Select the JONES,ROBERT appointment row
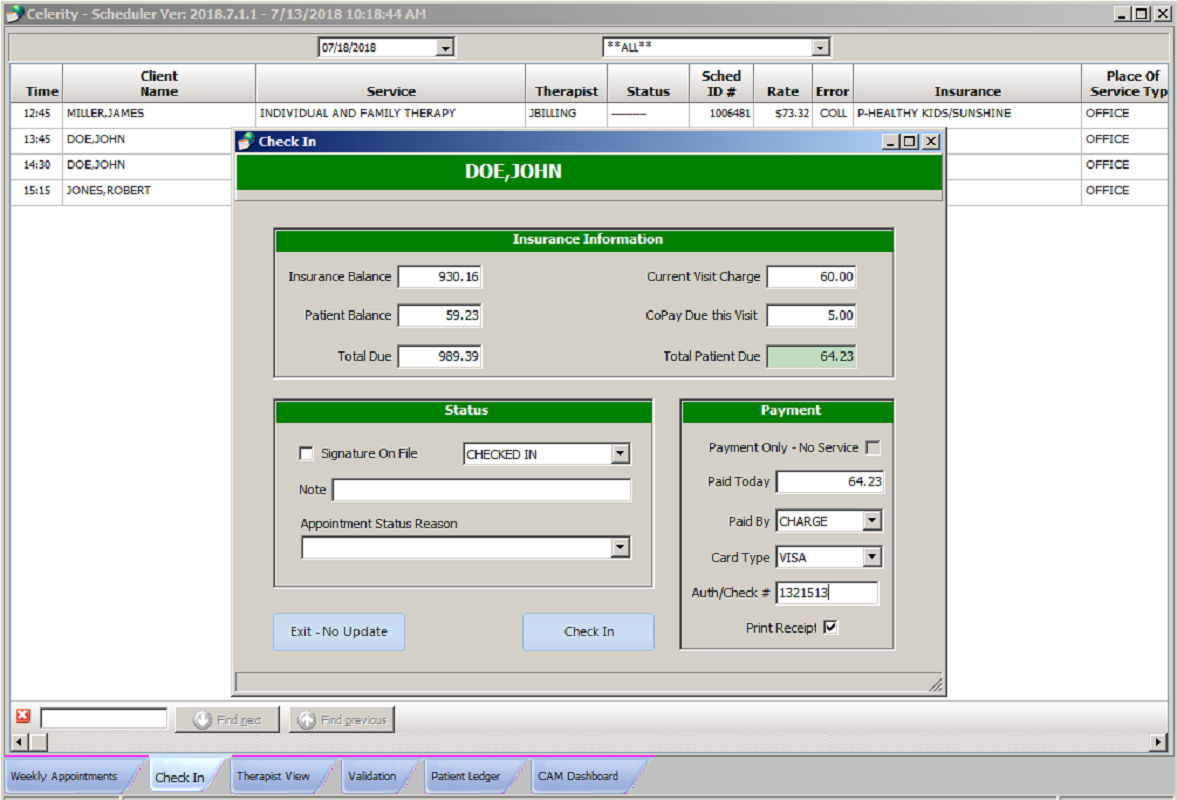1177x800 pixels. (122, 191)
